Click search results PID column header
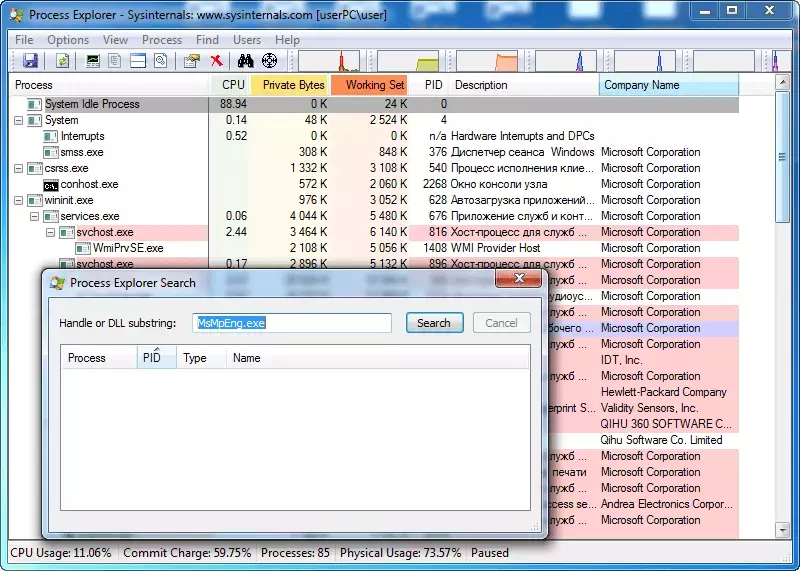 [x=157, y=358]
